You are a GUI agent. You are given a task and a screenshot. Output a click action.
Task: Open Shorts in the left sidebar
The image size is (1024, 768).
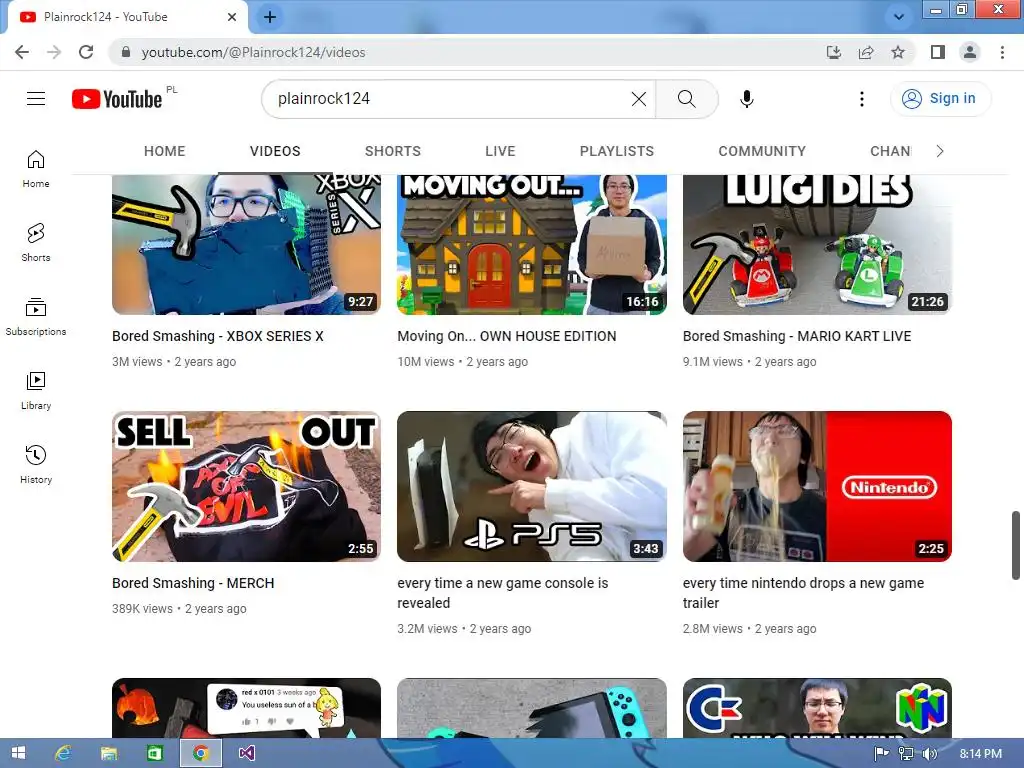pos(36,242)
